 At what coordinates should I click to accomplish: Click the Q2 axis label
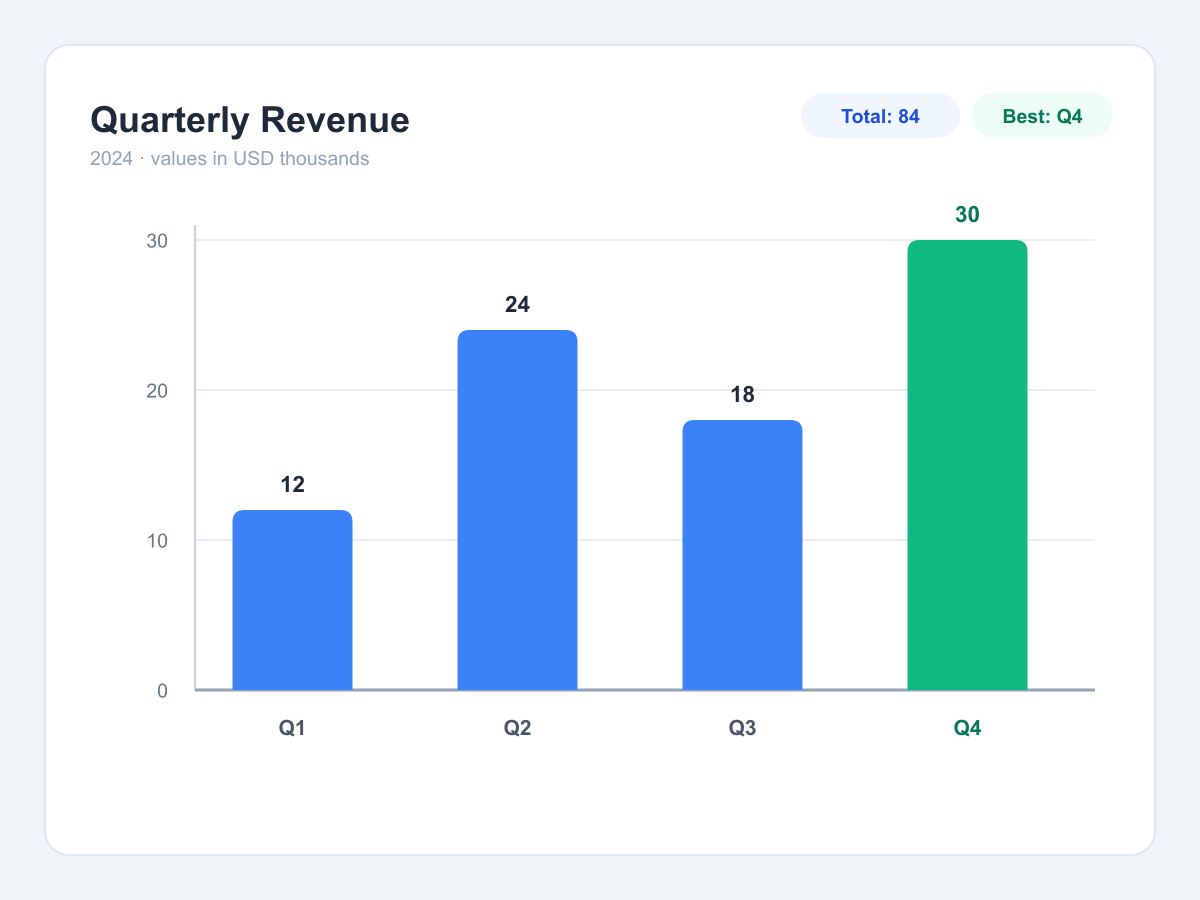point(517,728)
